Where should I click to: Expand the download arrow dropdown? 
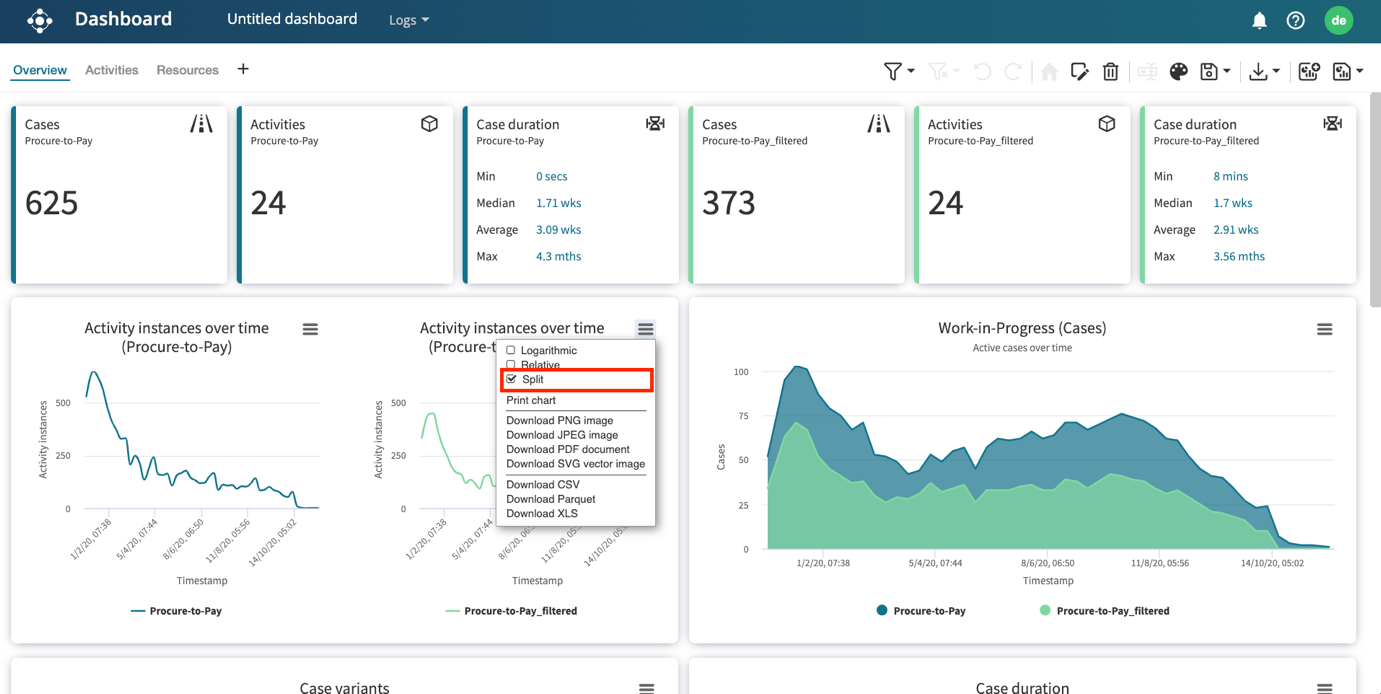[1264, 71]
